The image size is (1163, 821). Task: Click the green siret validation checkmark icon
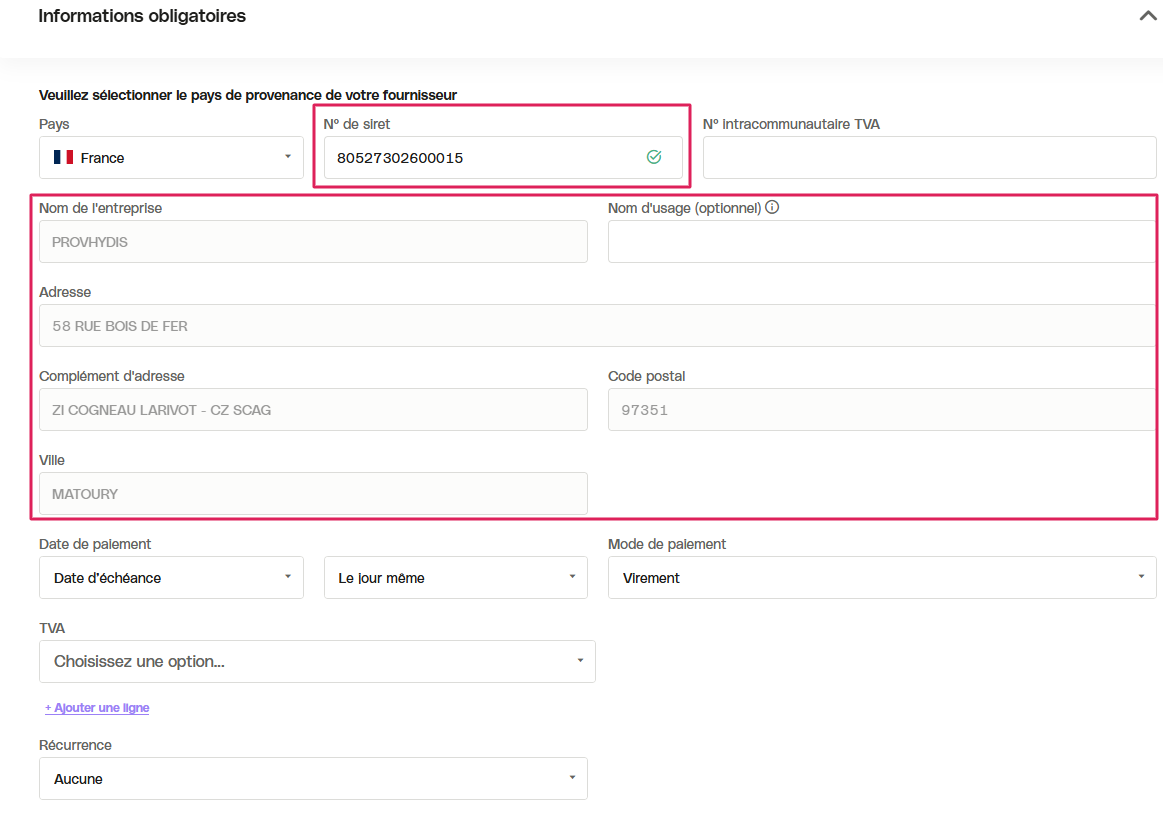point(653,156)
